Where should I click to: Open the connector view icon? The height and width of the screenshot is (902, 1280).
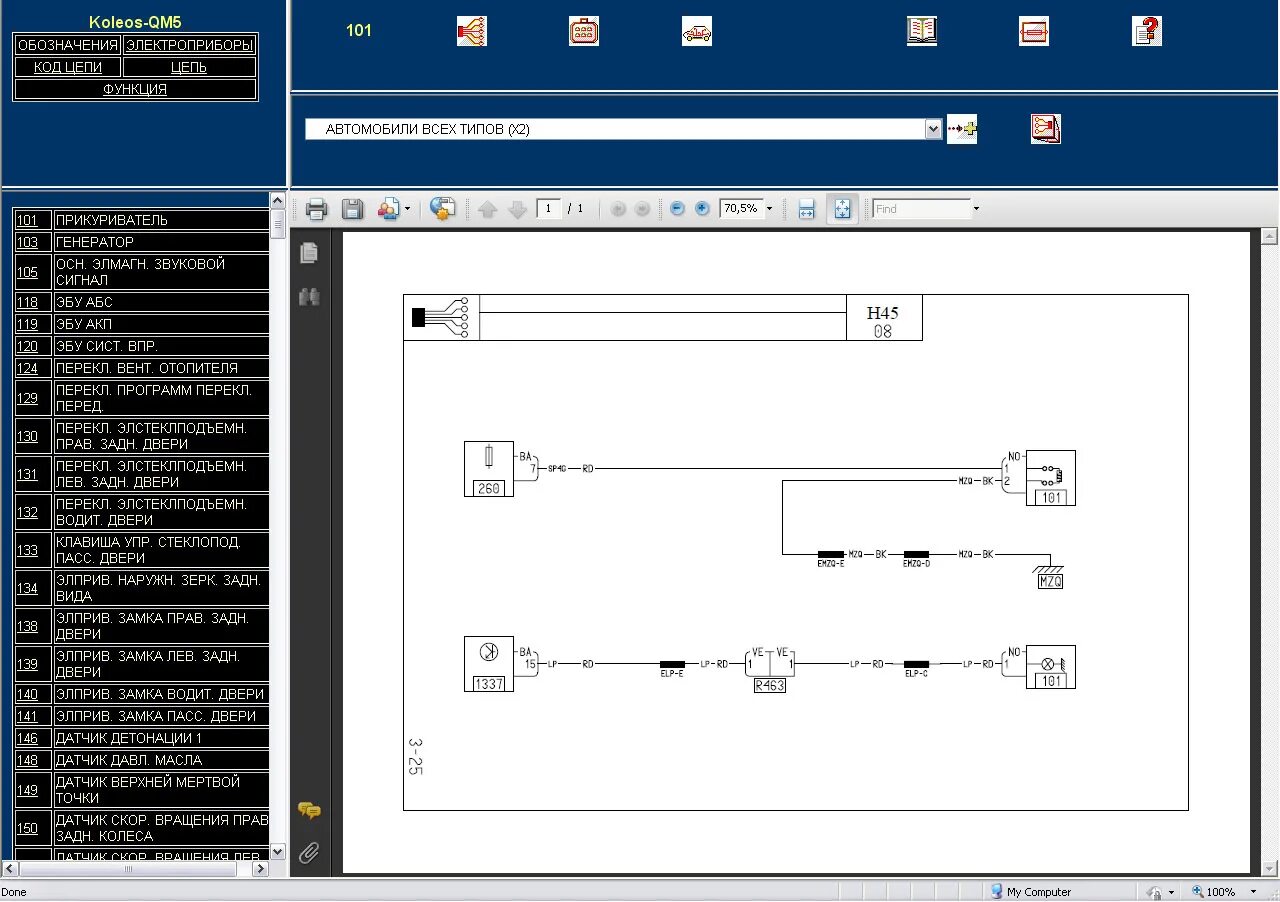click(x=584, y=31)
